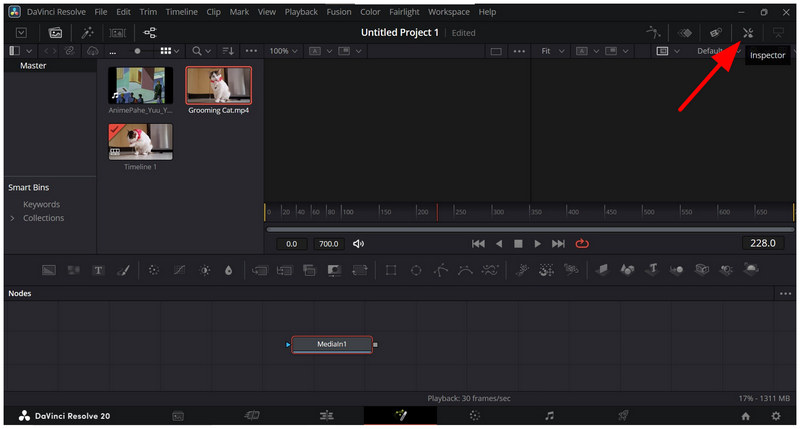
Task: Play forward in the viewer
Action: pyautogui.click(x=537, y=244)
